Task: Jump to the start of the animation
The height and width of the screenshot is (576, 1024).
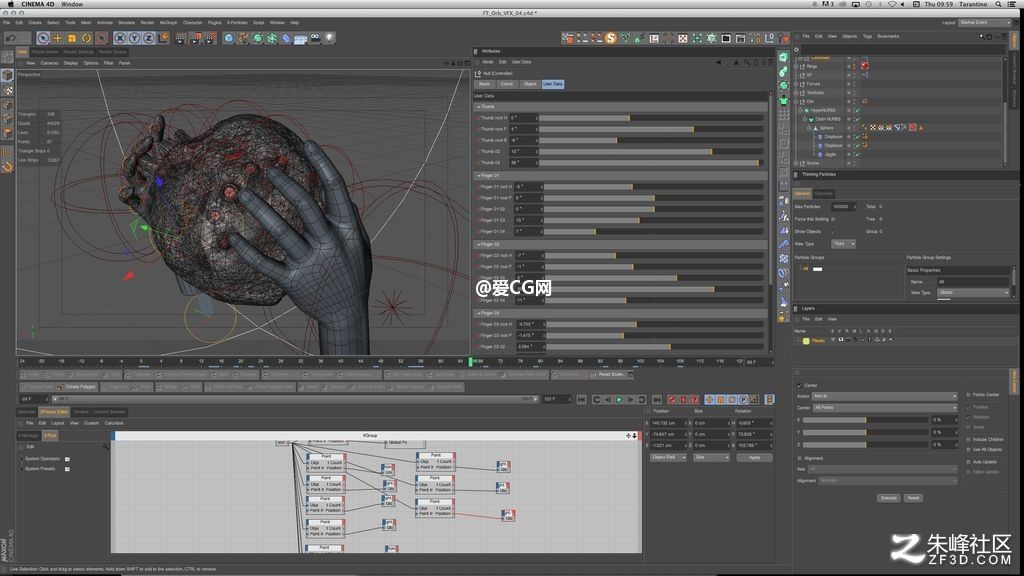Action: pos(581,399)
